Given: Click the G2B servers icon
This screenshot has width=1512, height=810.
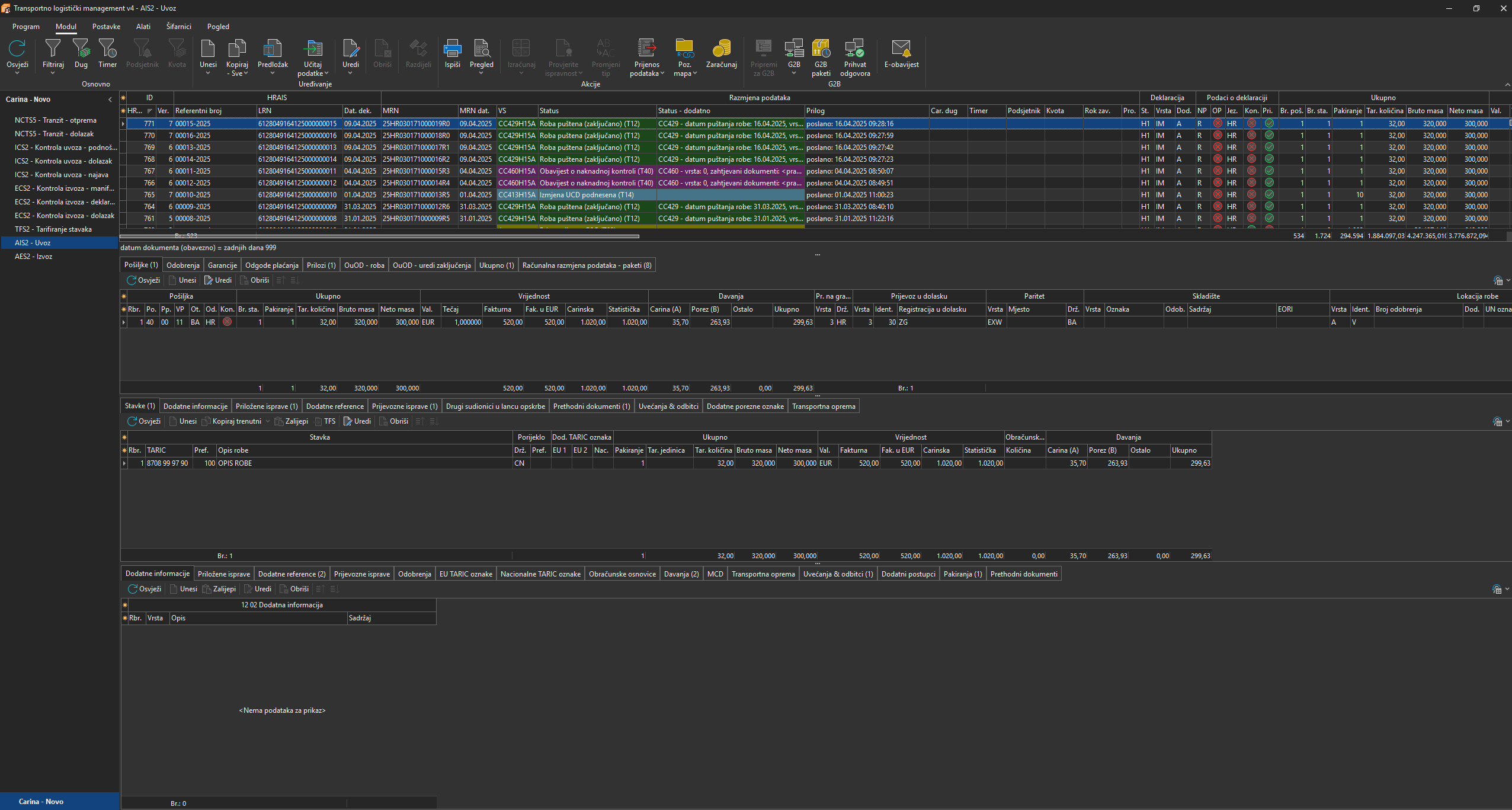Looking at the screenshot, I should [x=794, y=49].
